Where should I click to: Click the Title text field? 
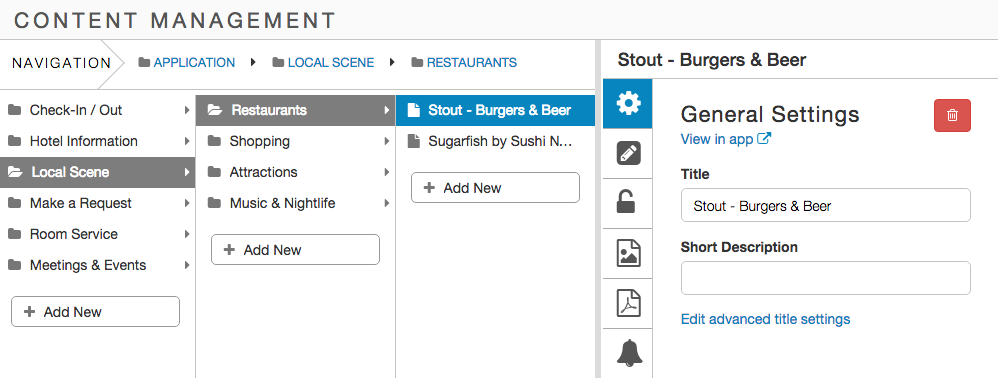pyautogui.click(x=826, y=206)
